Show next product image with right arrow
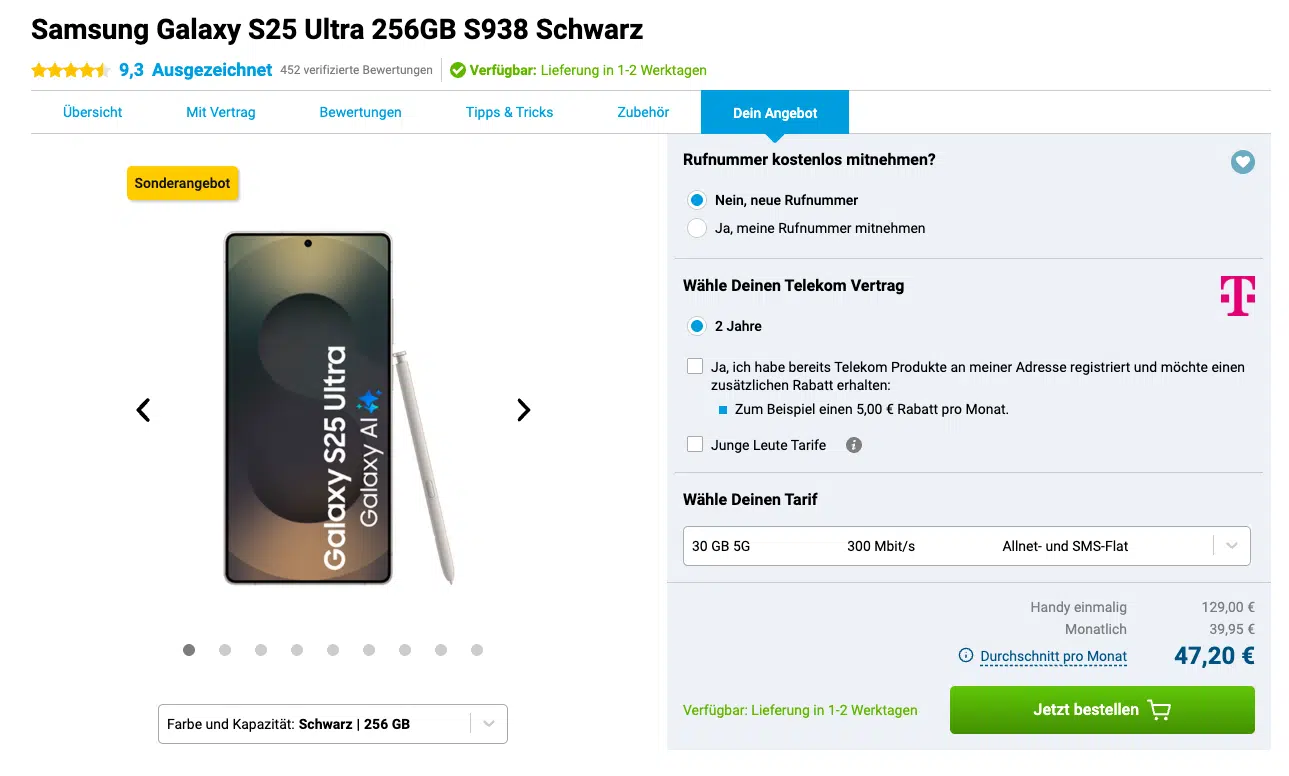The width and height of the screenshot is (1289, 776). click(x=523, y=410)
